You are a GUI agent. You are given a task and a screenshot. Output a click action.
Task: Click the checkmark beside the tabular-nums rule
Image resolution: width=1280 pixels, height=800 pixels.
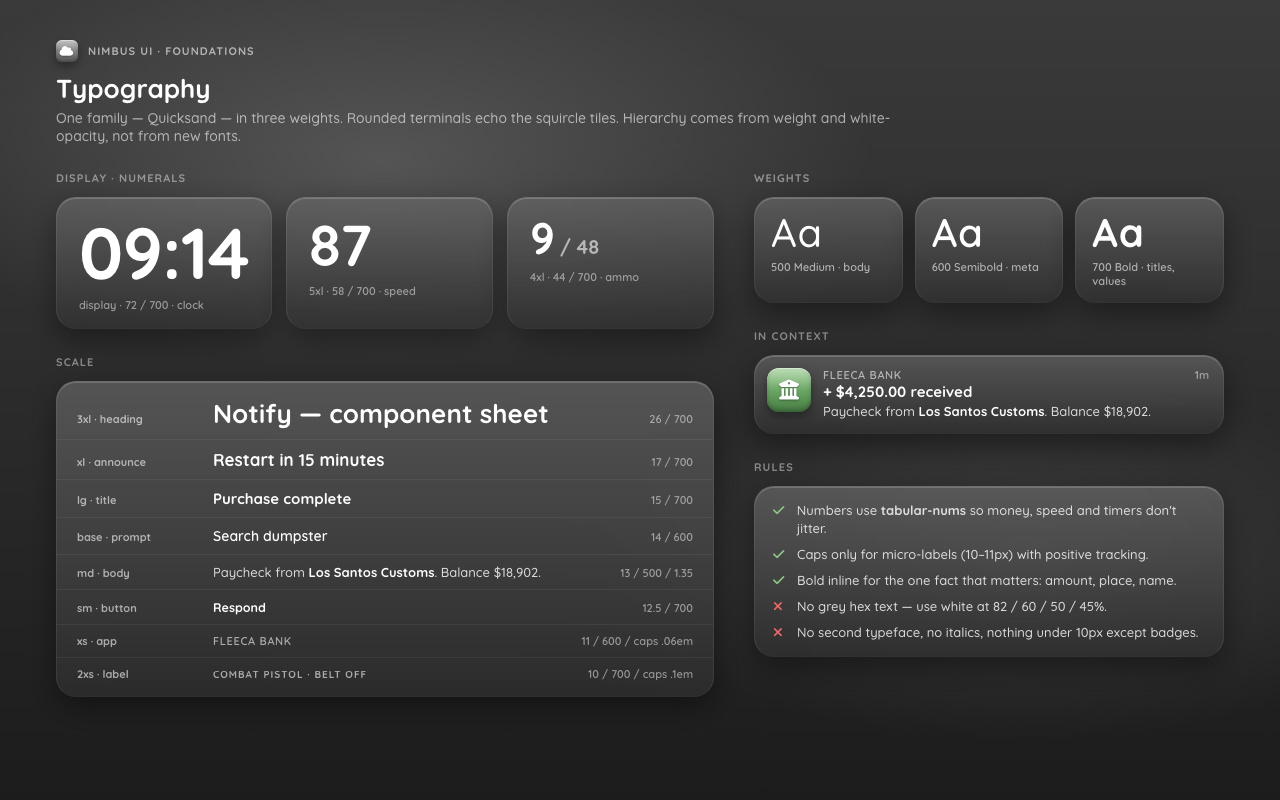(778, 510)
